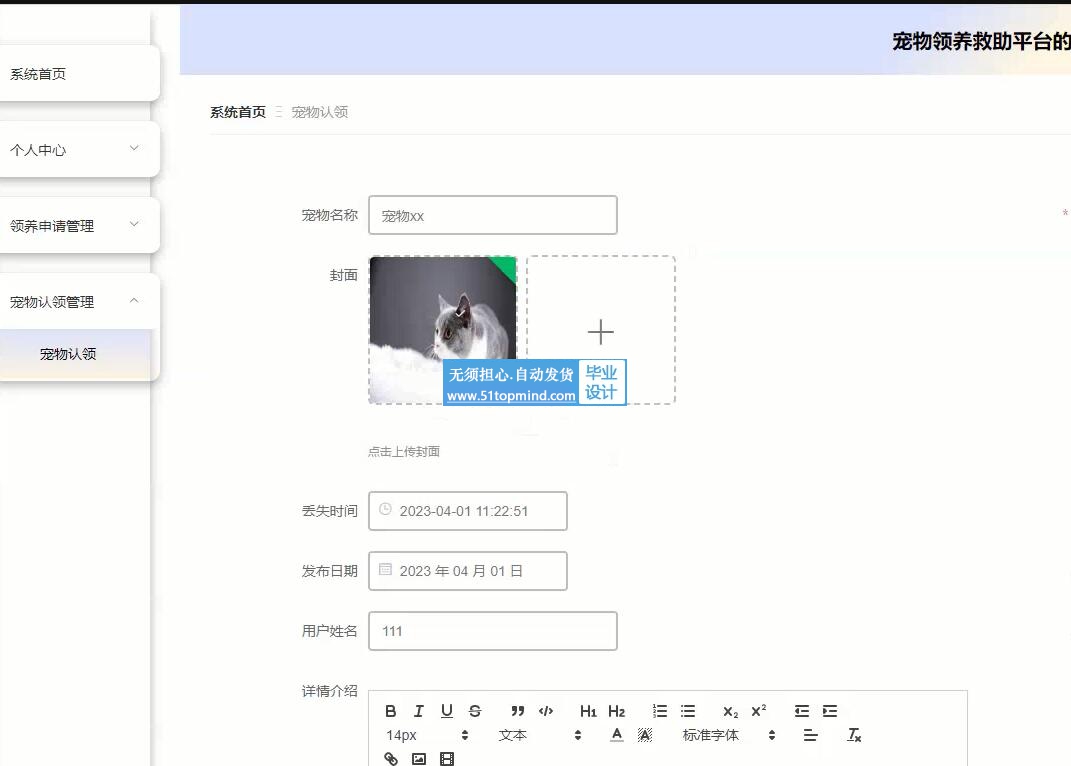Open the text color picker
The image size is (1071, 766).
617,735
